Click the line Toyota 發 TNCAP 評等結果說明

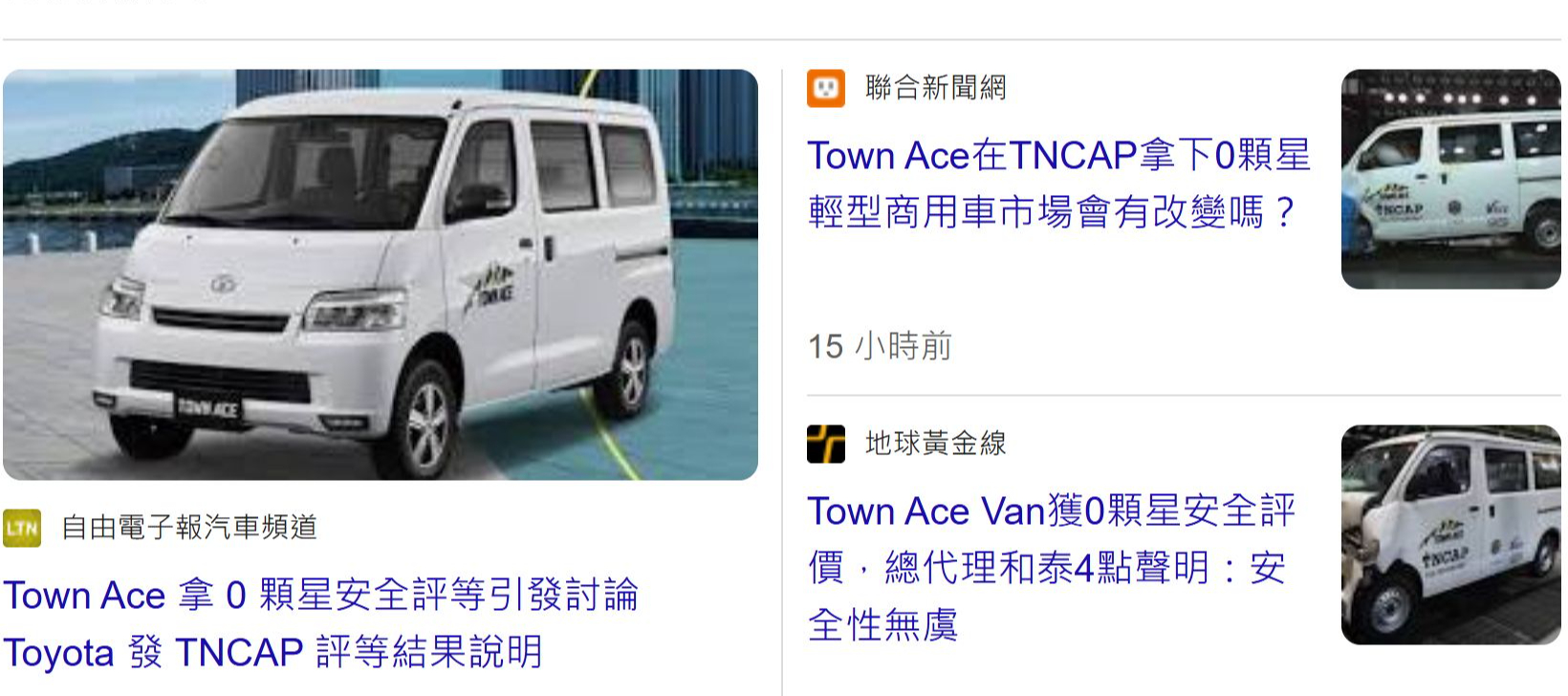tap(273, 652)
